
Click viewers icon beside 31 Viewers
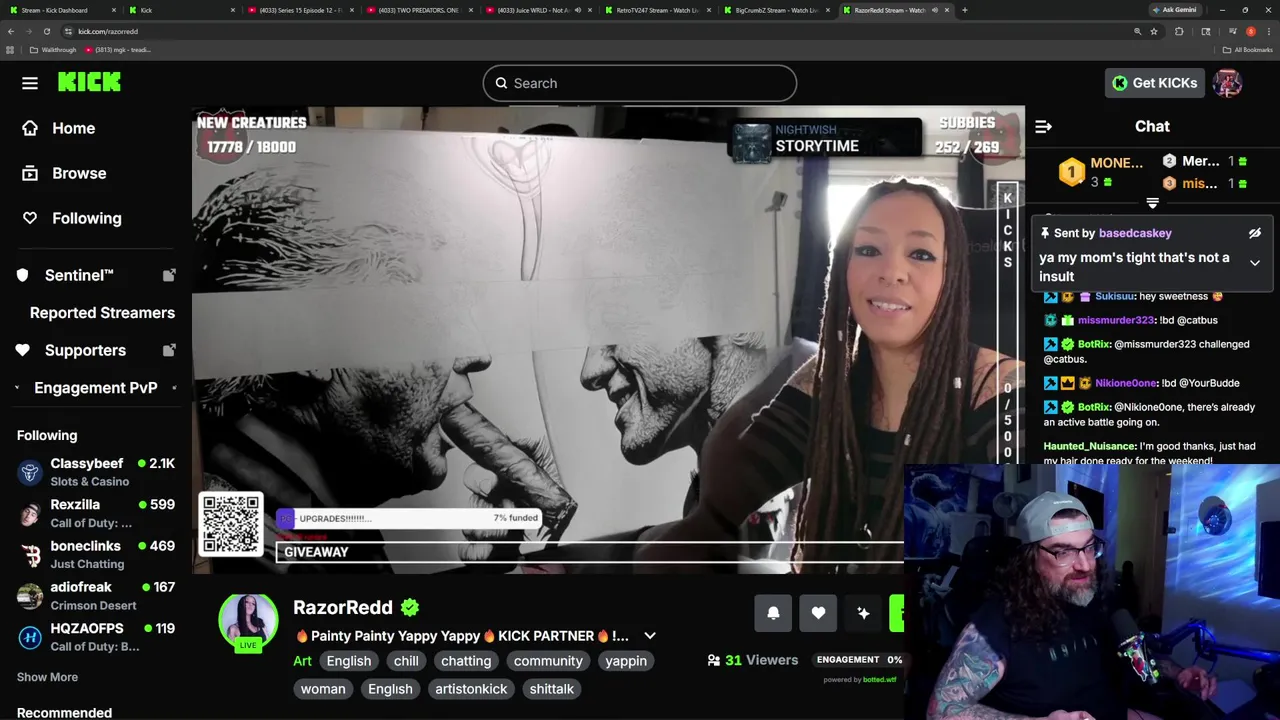coord(714,660)
